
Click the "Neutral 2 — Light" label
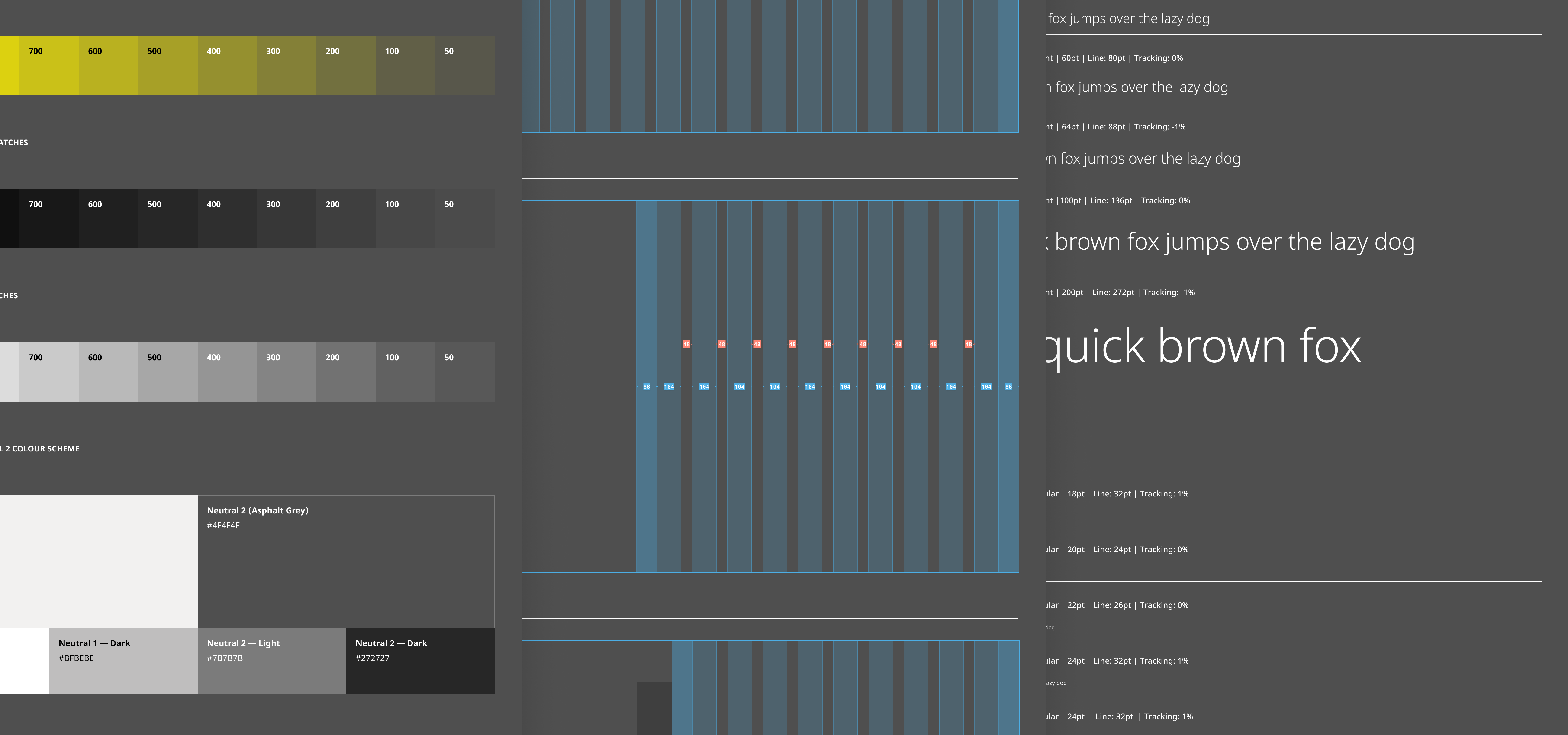pyautogui.click(x=244, y=643)
